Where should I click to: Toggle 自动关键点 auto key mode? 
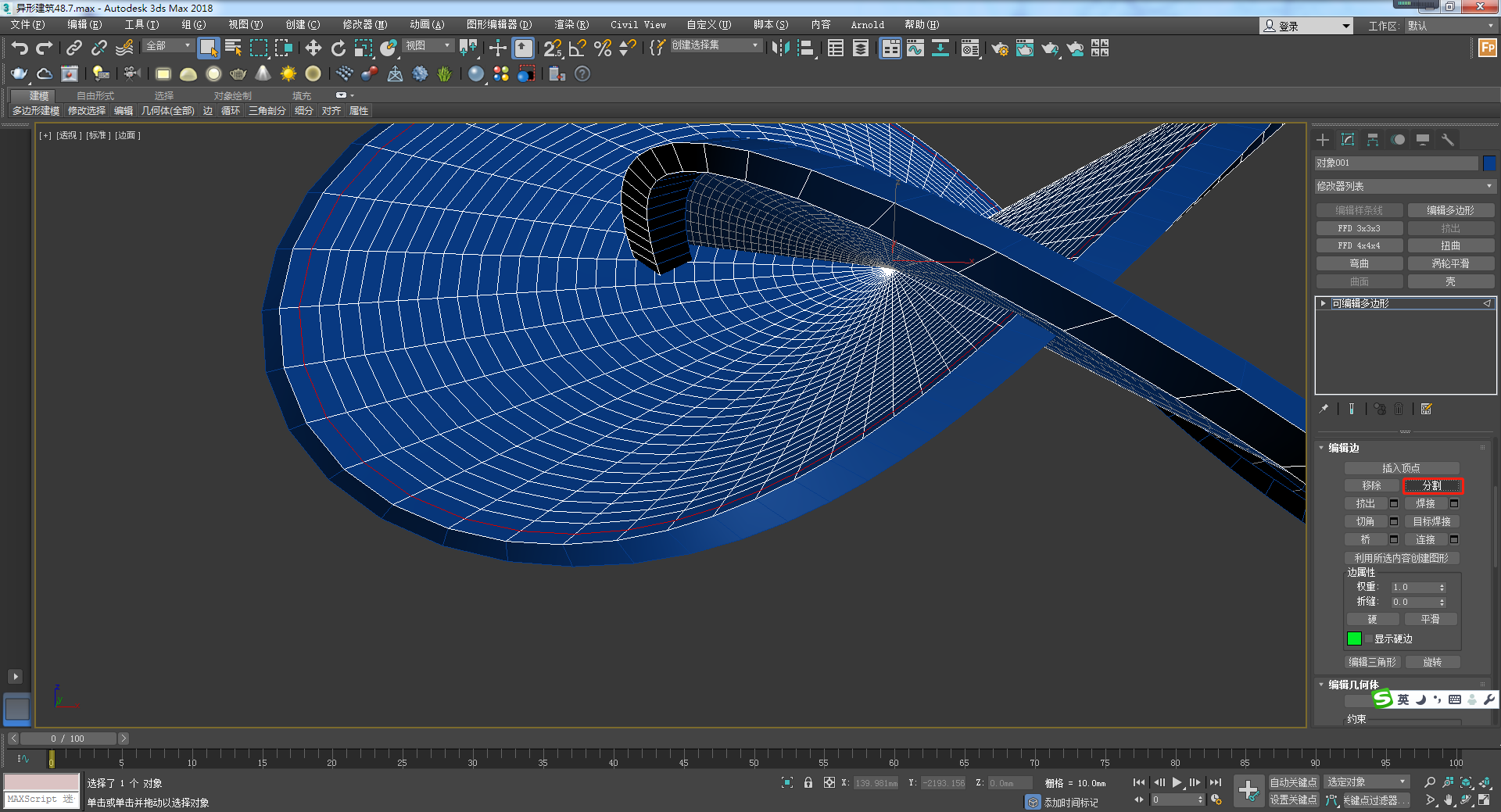pyautogui.click(x=1293, y=782)
